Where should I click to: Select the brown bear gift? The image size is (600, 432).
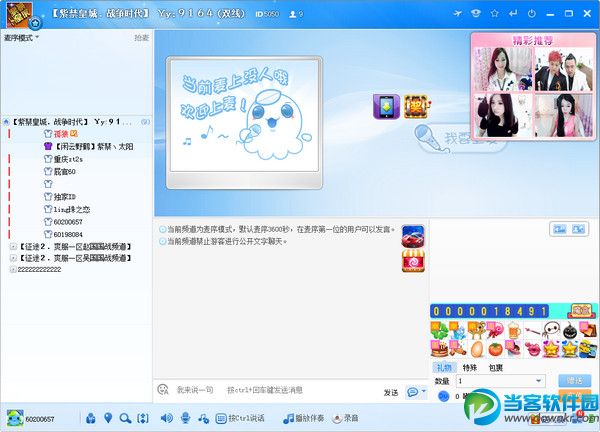tap(476, 330)
